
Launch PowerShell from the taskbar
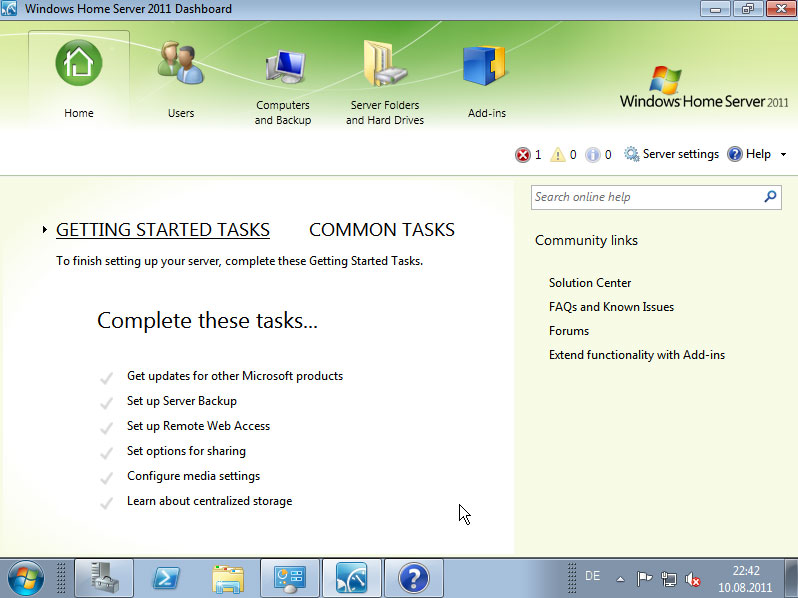tap(166, 578)
